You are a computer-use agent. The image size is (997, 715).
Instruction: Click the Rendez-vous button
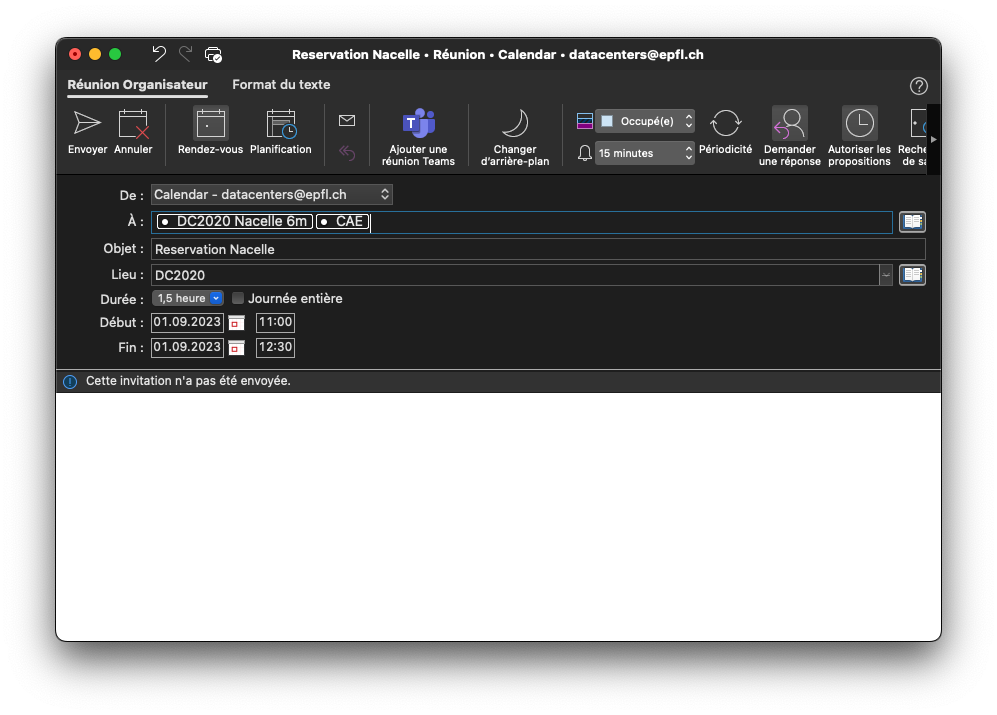(x=210, y=124)
